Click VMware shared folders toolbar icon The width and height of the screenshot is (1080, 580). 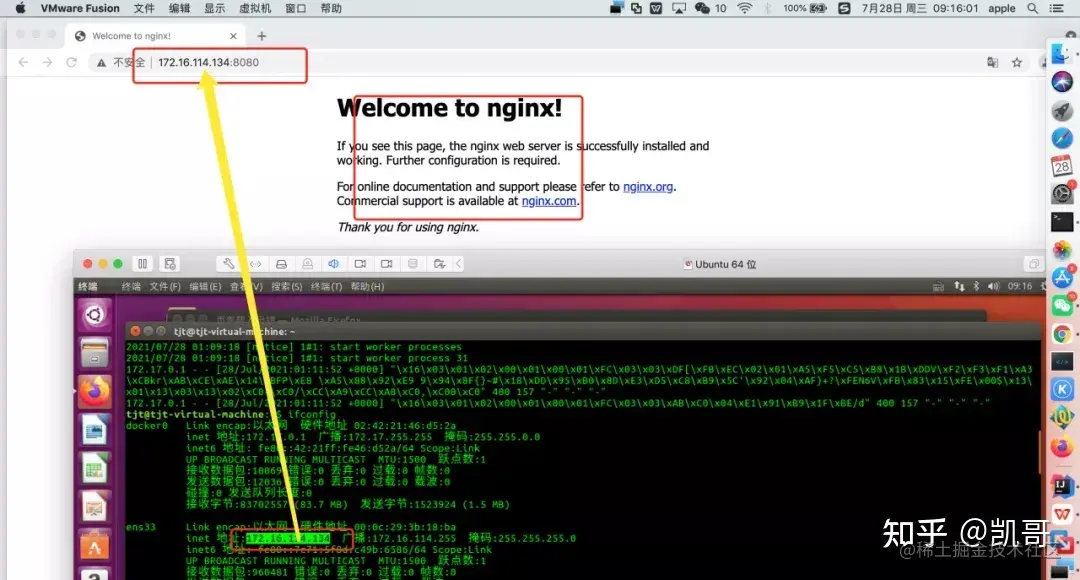(439, 264)
